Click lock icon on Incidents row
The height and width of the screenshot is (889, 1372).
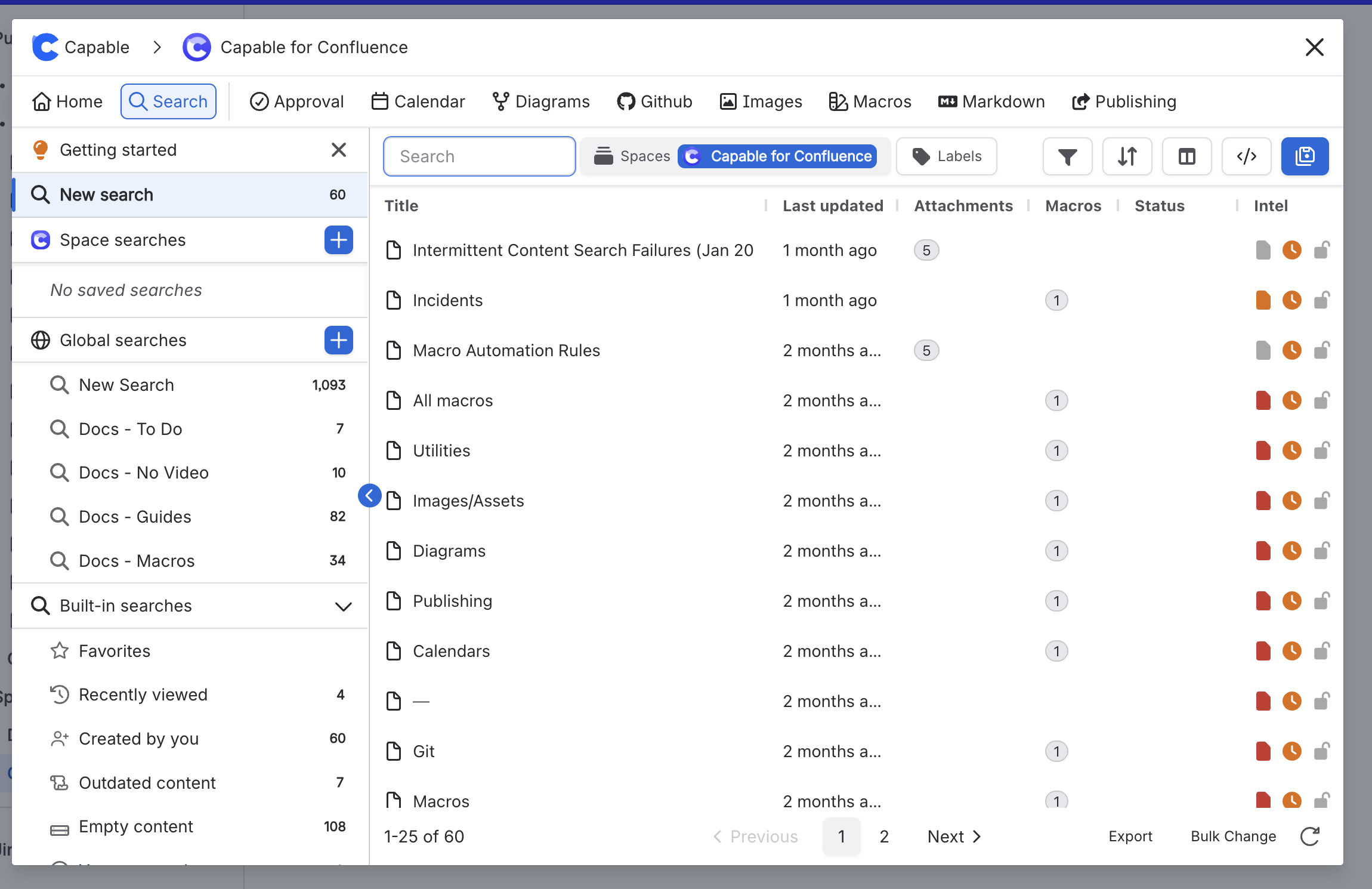point(1321,300)
